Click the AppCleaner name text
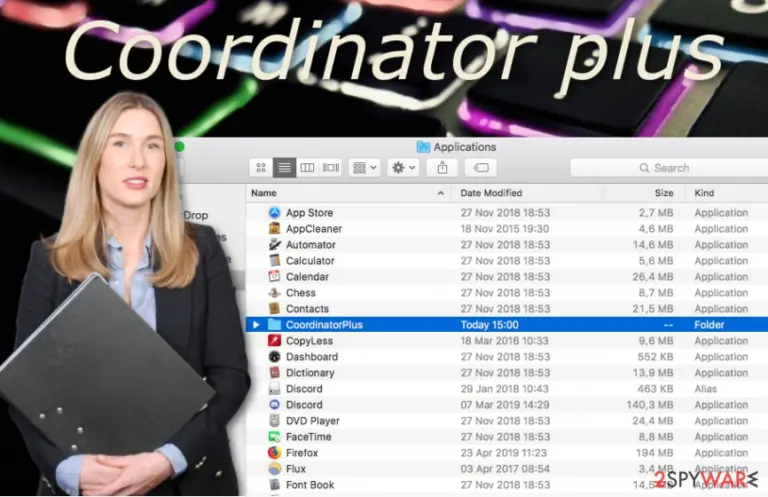768x497 pixels. point(314,229)
